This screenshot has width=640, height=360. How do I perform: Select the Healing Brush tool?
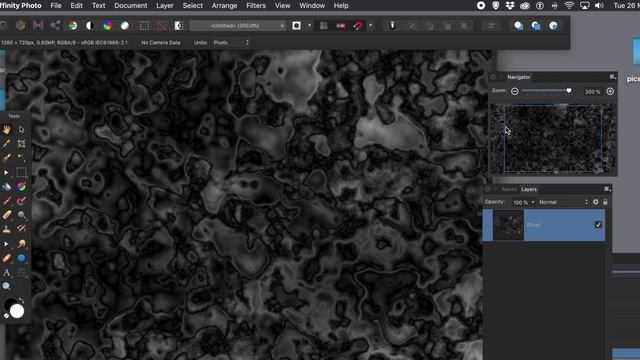click(7, 258)
